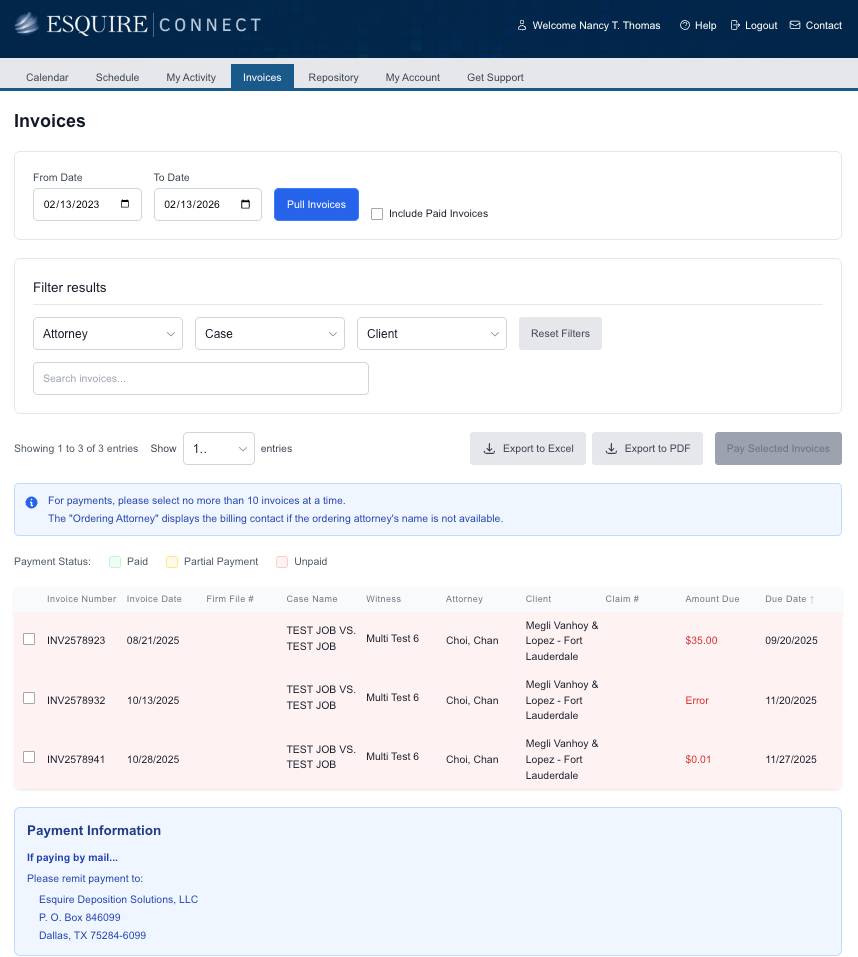Click the blue info icon in the notice
858x957 pixels.
[x=32, y=502]
